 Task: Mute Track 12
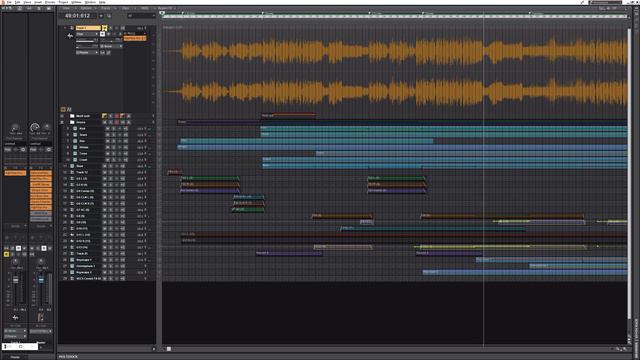[104, 172]
